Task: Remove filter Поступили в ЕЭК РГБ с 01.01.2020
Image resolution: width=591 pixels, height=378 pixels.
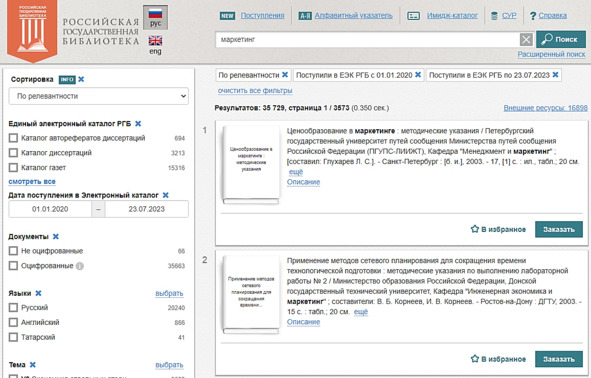Action: pyautogui.click(x=418, y=75)
